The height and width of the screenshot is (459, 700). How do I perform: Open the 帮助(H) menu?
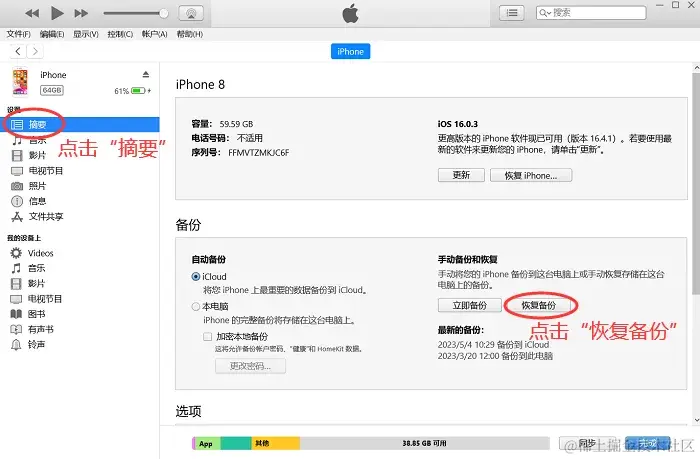(190, 34)
